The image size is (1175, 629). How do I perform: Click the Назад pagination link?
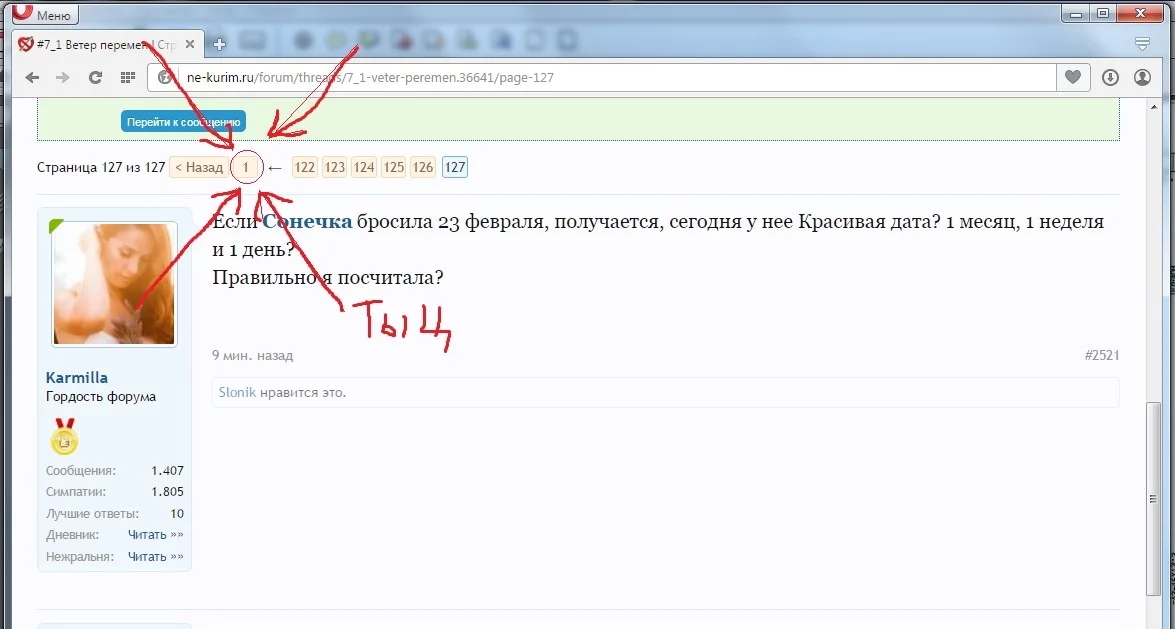[x=197, y=167]
